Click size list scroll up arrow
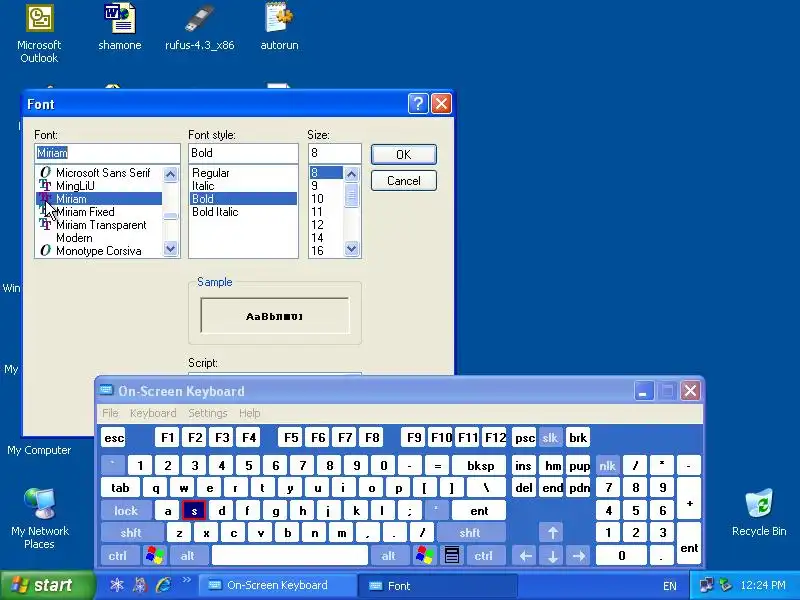 pyautogui.click(x=351, y=174)
